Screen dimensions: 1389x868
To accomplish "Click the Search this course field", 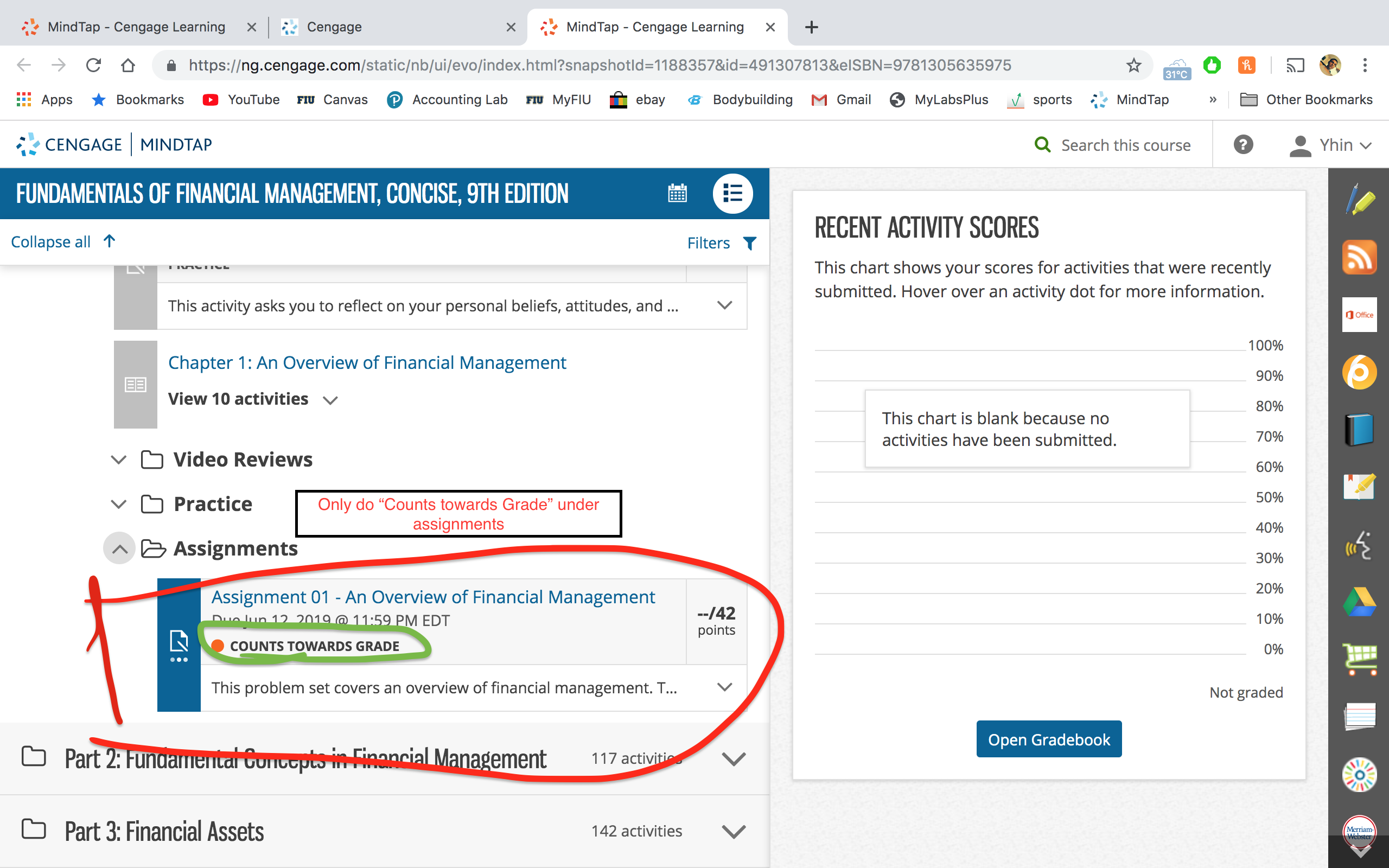I will pyautogui.click(x=1125, y=145).
